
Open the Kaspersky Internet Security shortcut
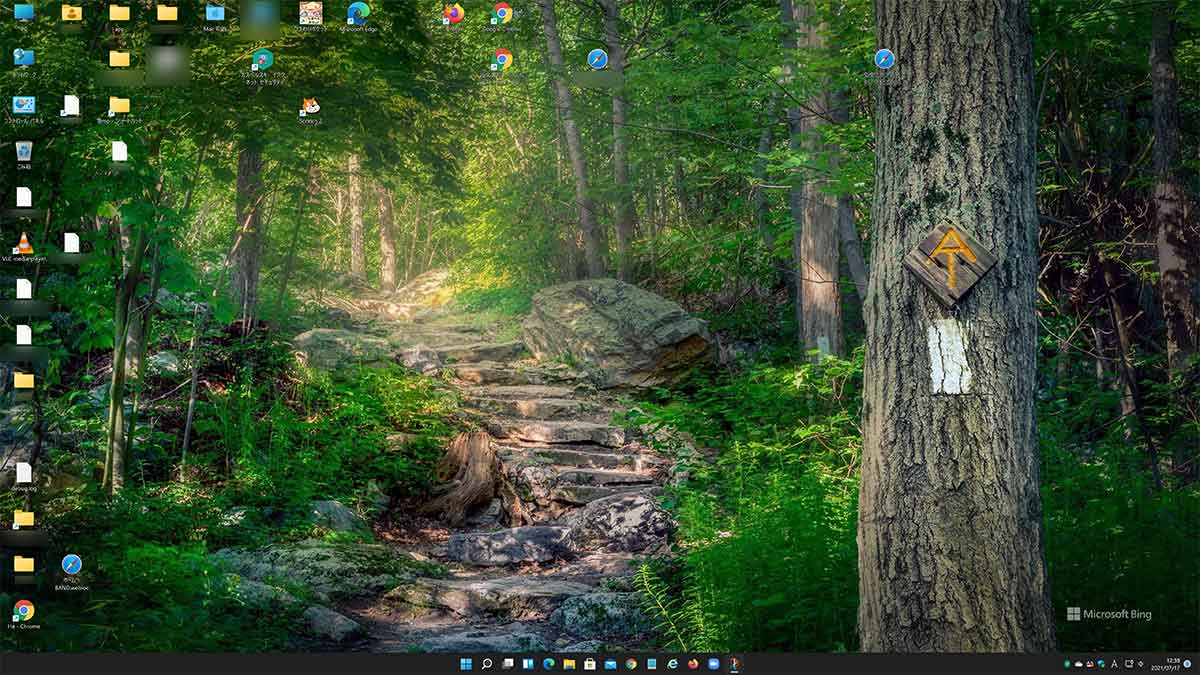tap(263, 59)
